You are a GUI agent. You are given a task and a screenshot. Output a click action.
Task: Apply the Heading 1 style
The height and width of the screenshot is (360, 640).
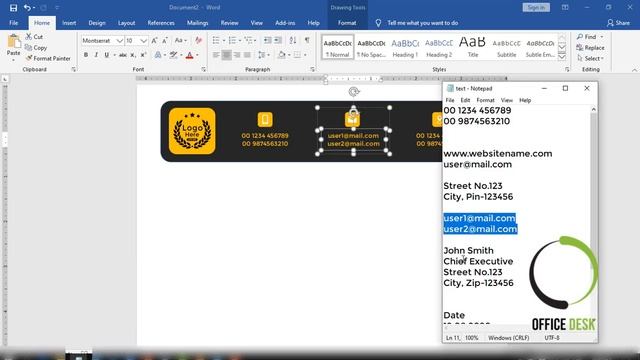click(405, 47)
